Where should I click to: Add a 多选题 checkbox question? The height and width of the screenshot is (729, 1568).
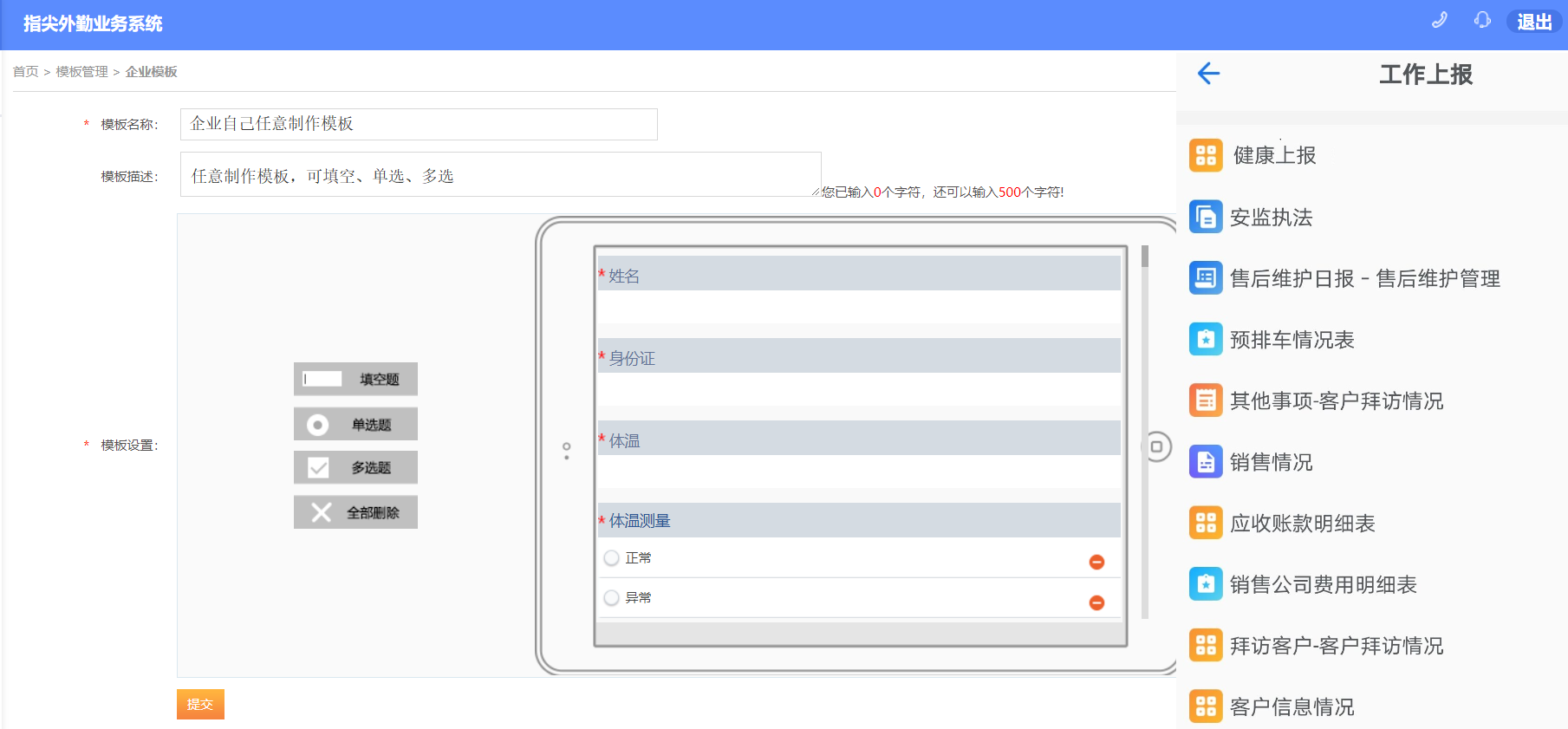(x=355, y=467)
